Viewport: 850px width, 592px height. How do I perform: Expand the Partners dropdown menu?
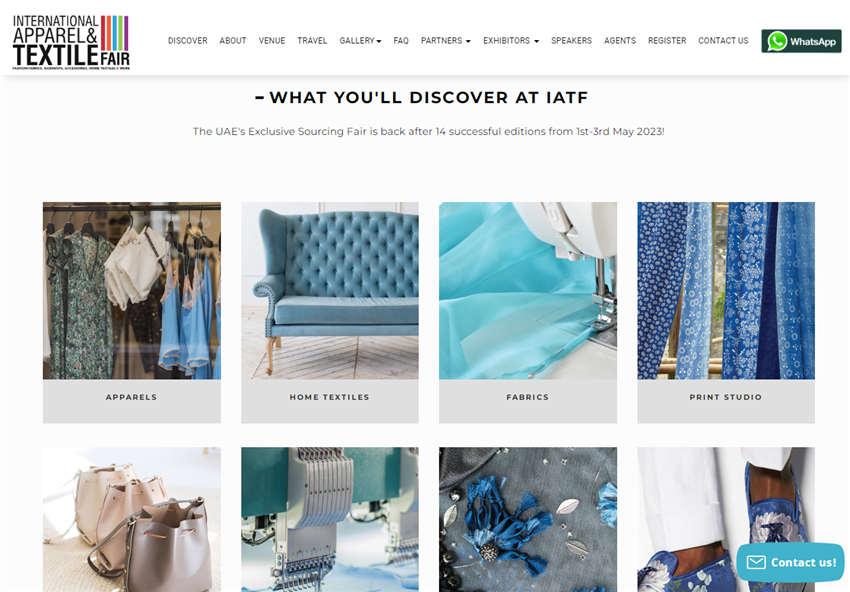[x=446, y=41]
